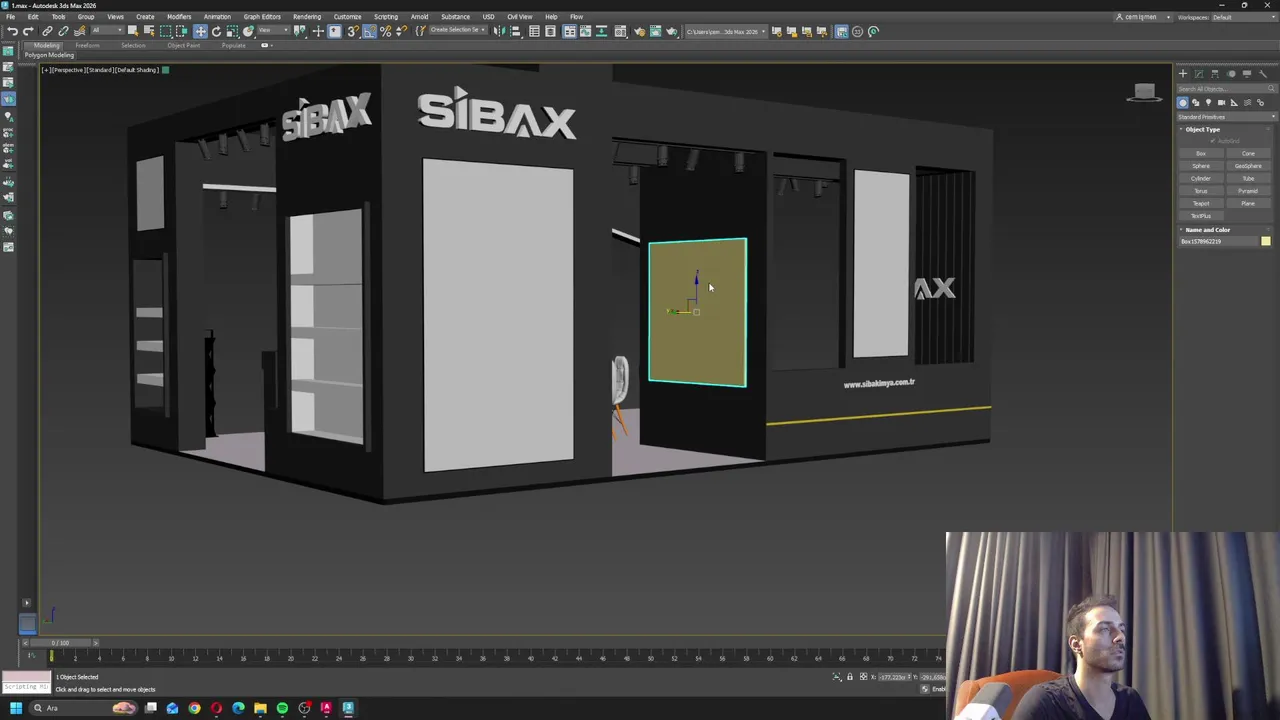1280x720 pixels.
Task: Select the Cameras category icon
Action: [1221, 102]
